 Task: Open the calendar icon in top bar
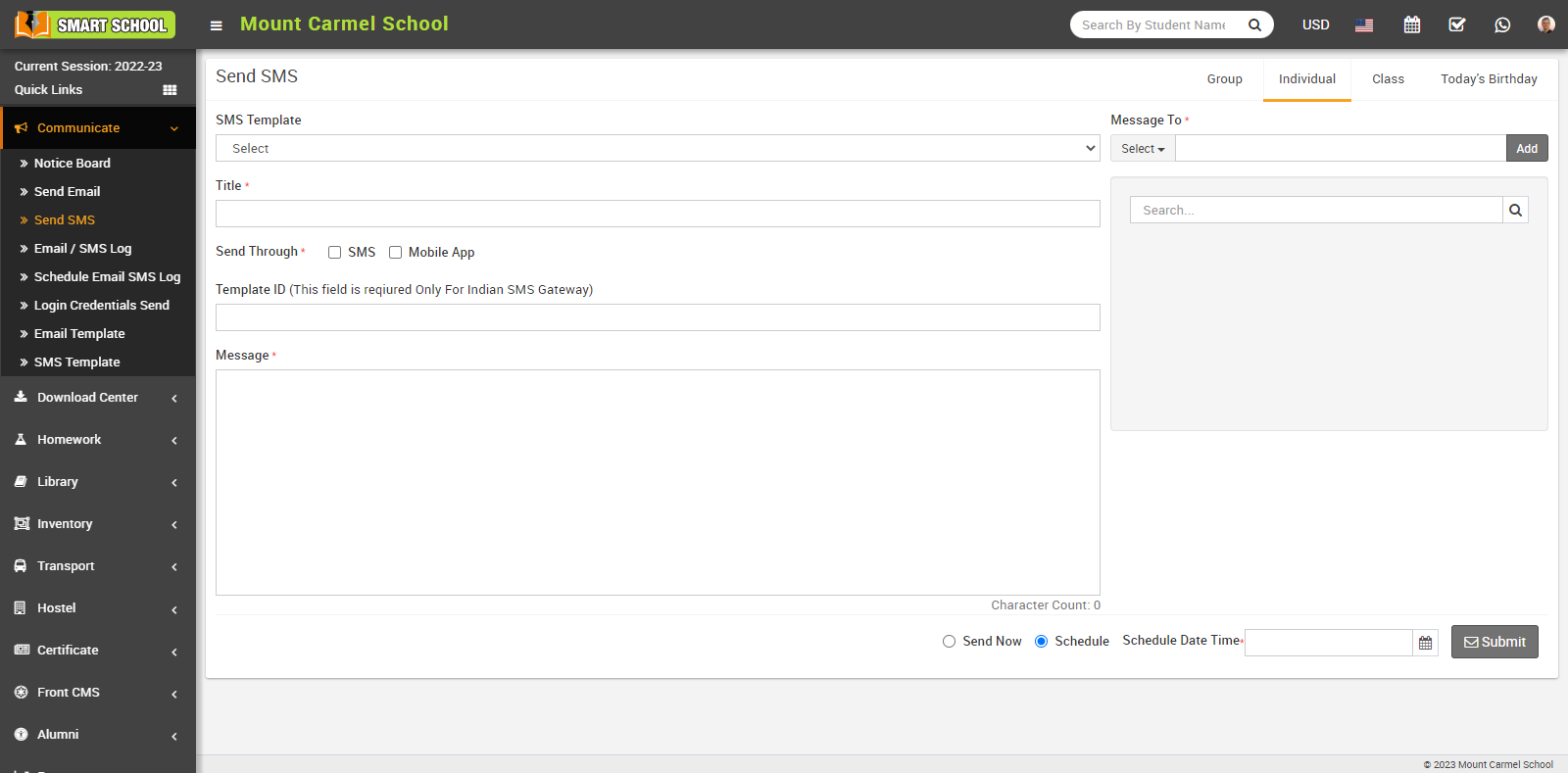point(1411,24)
